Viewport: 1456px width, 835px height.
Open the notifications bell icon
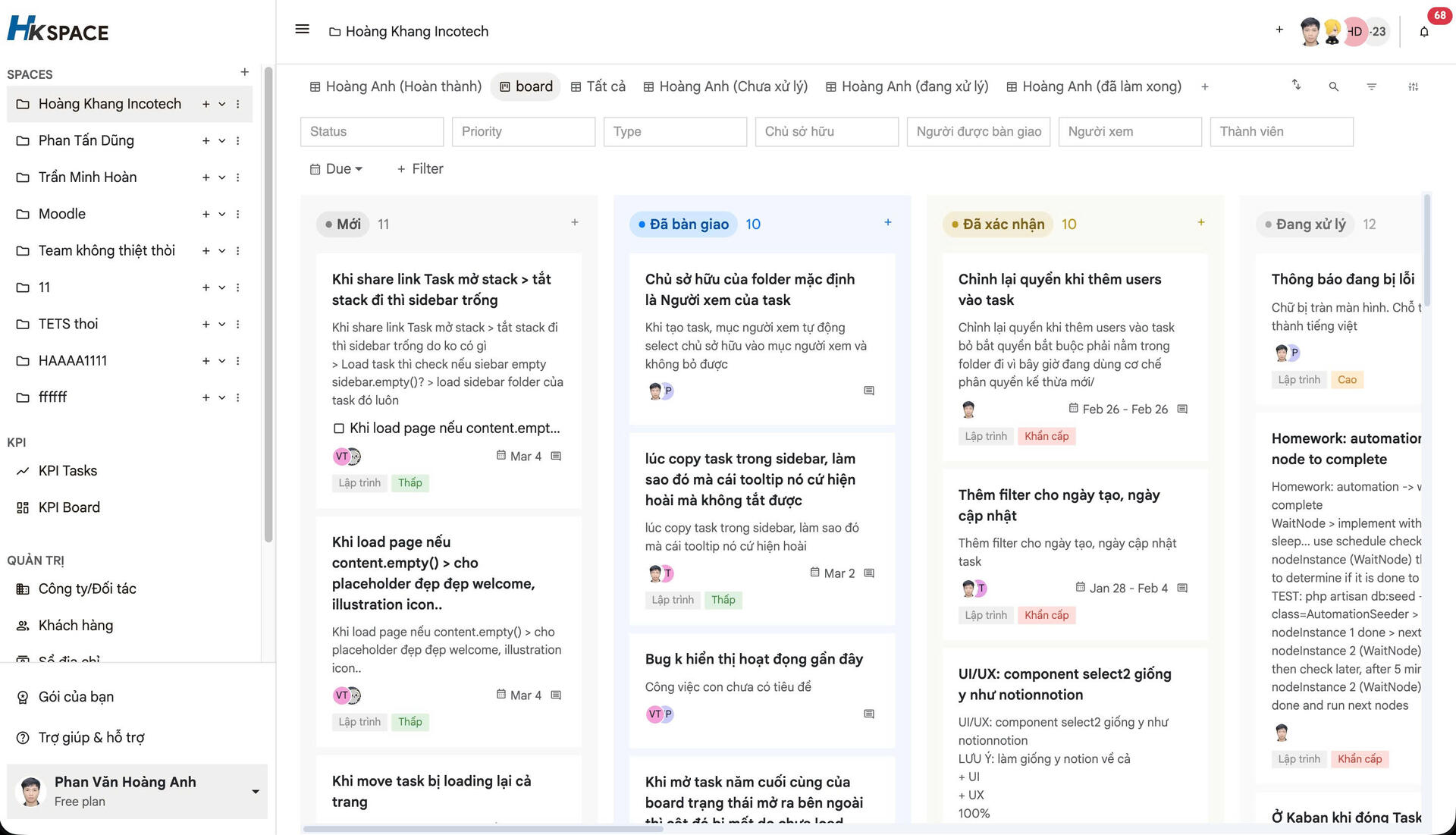click(x=1423, y=32)
